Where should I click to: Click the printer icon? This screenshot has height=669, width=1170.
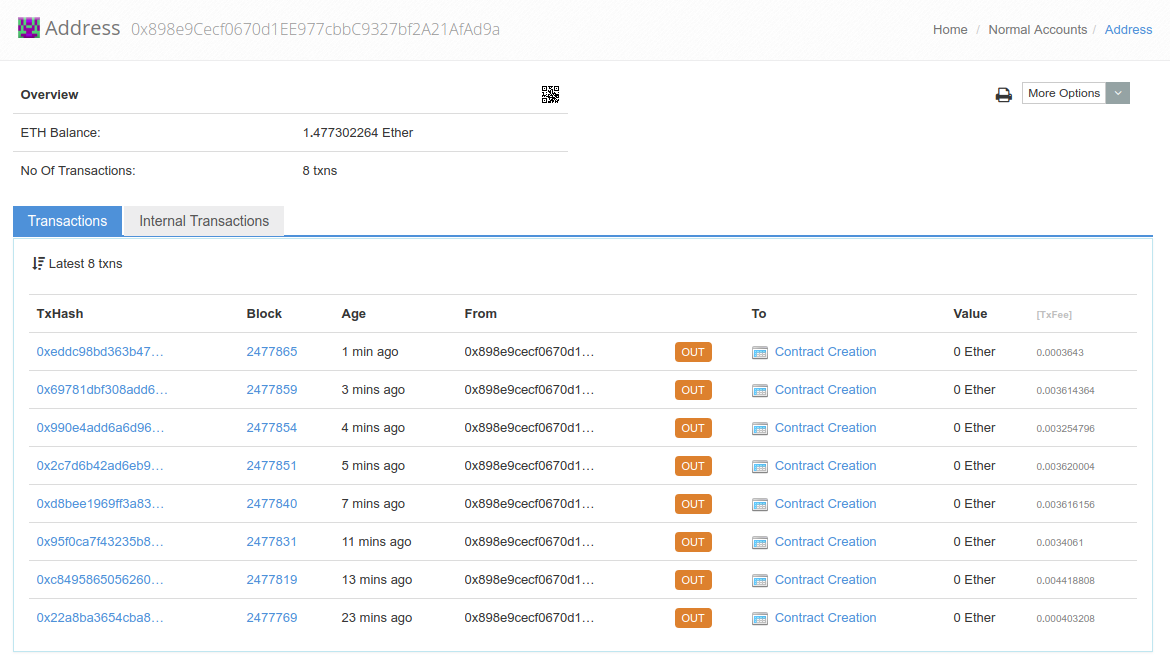tap(1003, 94)
